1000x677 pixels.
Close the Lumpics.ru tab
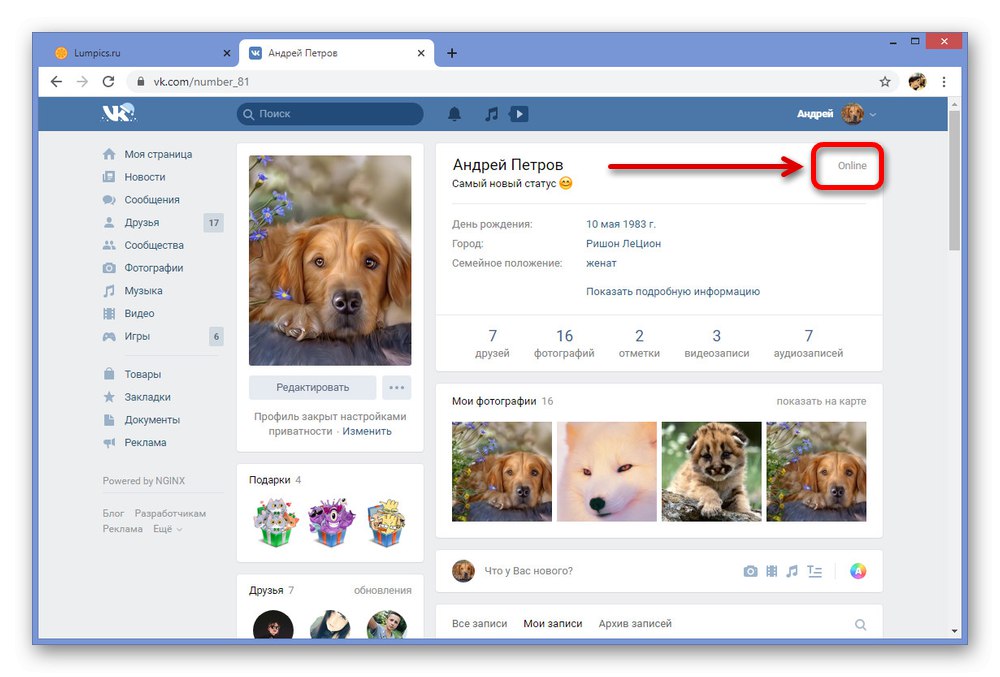[226, 54]
